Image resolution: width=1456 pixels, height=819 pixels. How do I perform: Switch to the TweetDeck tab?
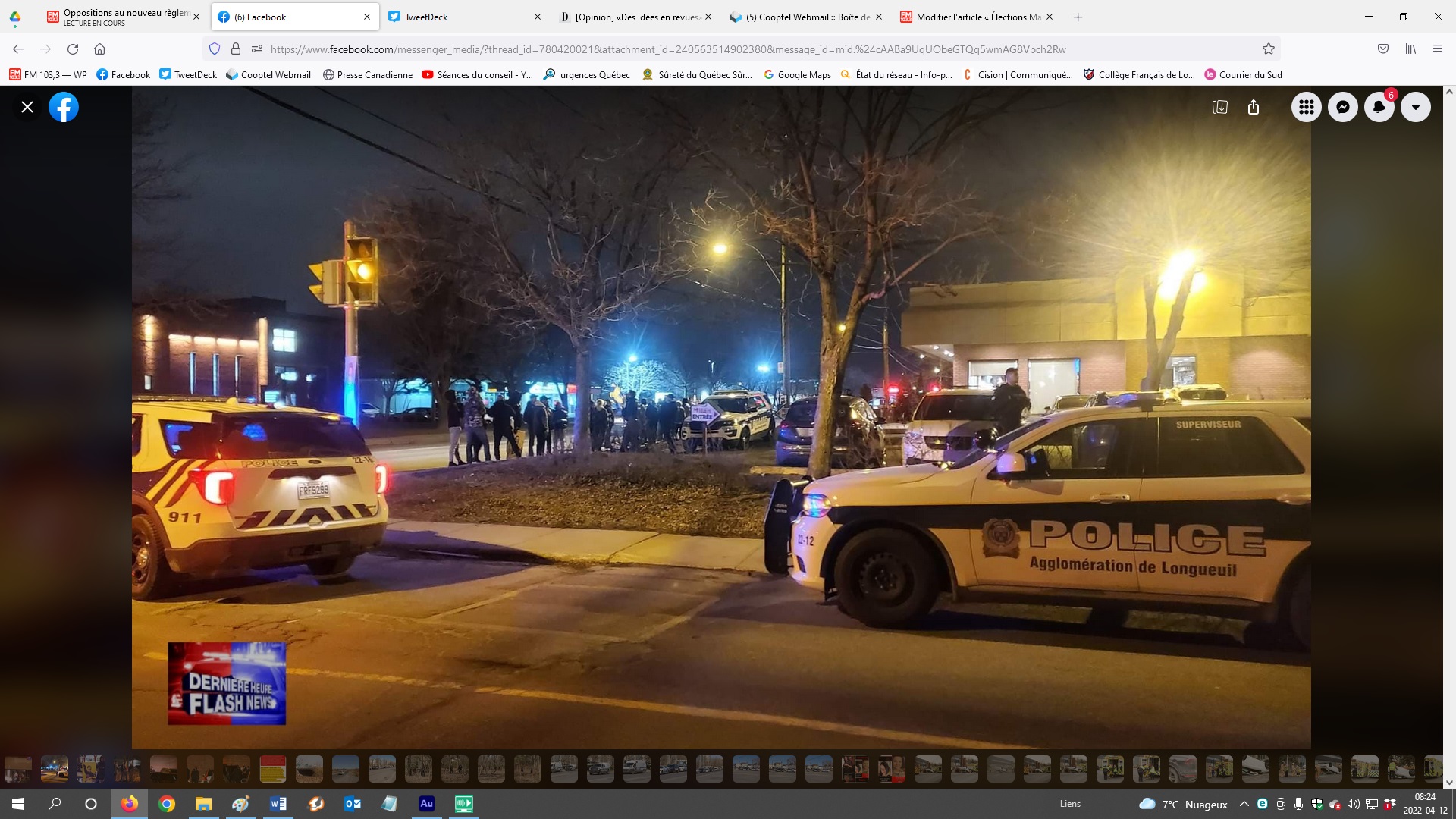[x=463, y=17]
